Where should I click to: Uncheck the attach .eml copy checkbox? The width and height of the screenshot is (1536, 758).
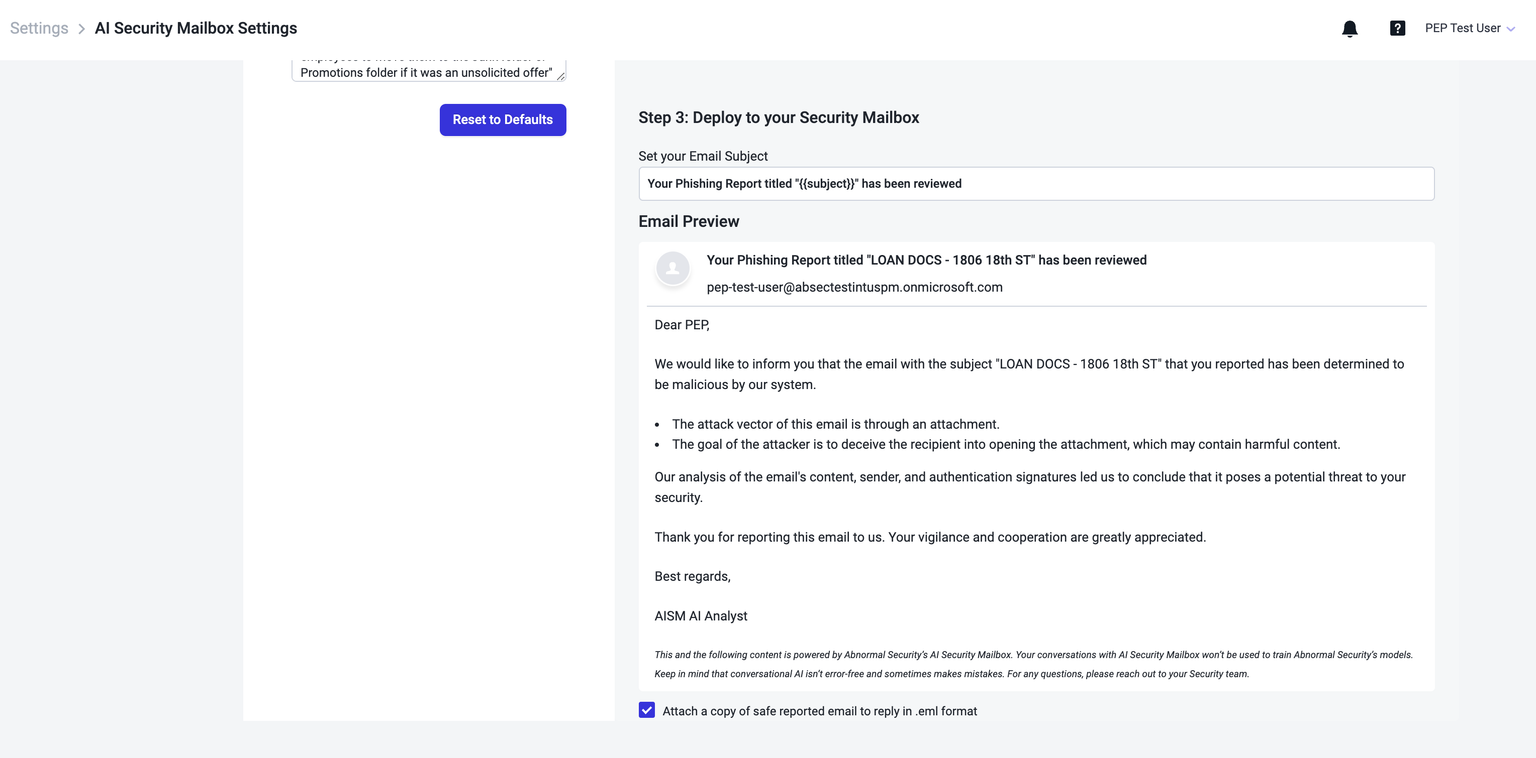tap(647, 710)
